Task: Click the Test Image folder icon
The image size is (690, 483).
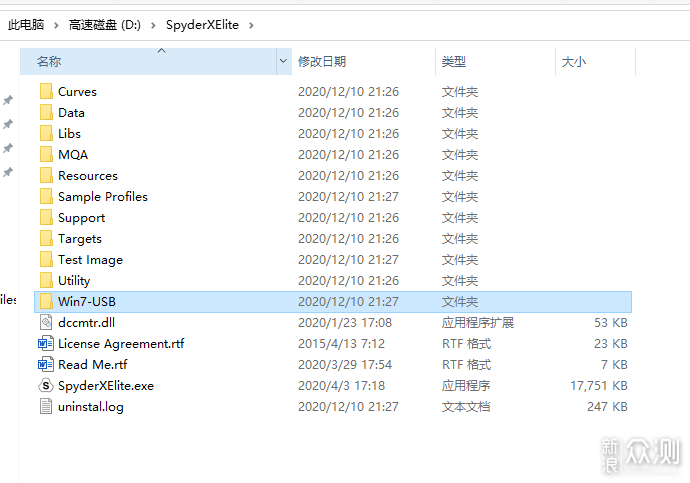Action: coord(46,260)
